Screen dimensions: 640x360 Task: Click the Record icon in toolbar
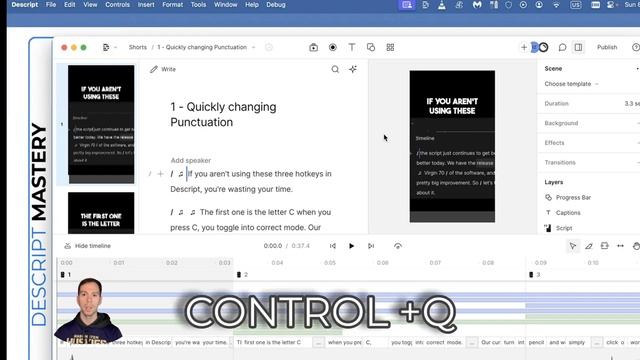click(333, 47)
